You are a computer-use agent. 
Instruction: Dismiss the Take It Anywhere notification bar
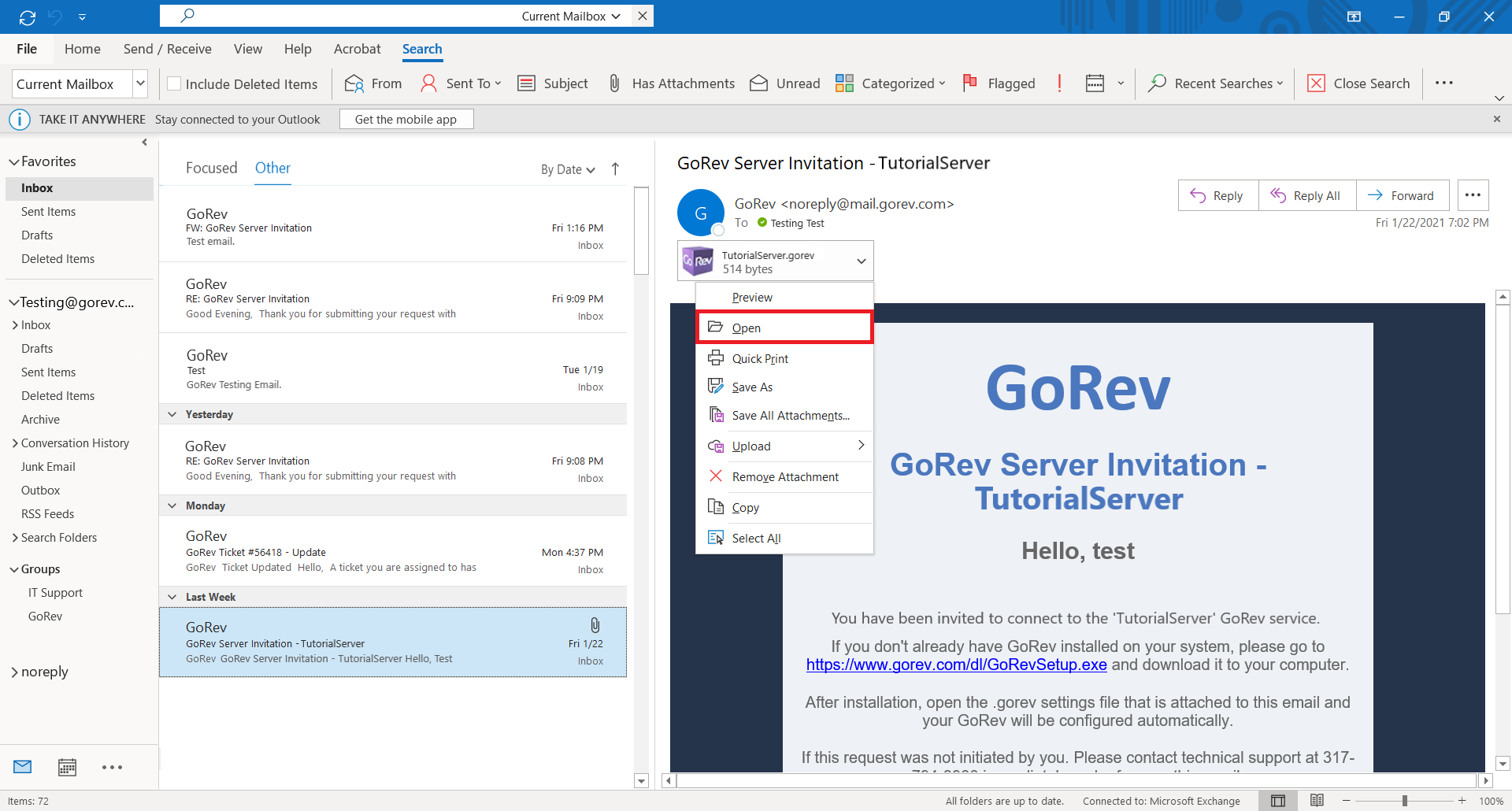point(1496,119)
